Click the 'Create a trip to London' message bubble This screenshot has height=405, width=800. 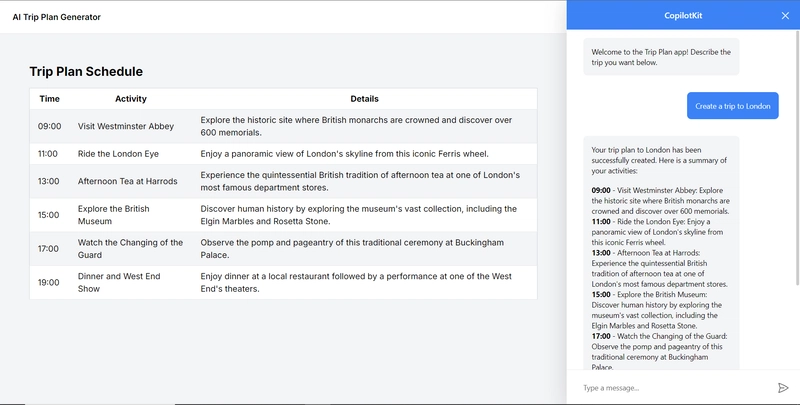(733, 106)
